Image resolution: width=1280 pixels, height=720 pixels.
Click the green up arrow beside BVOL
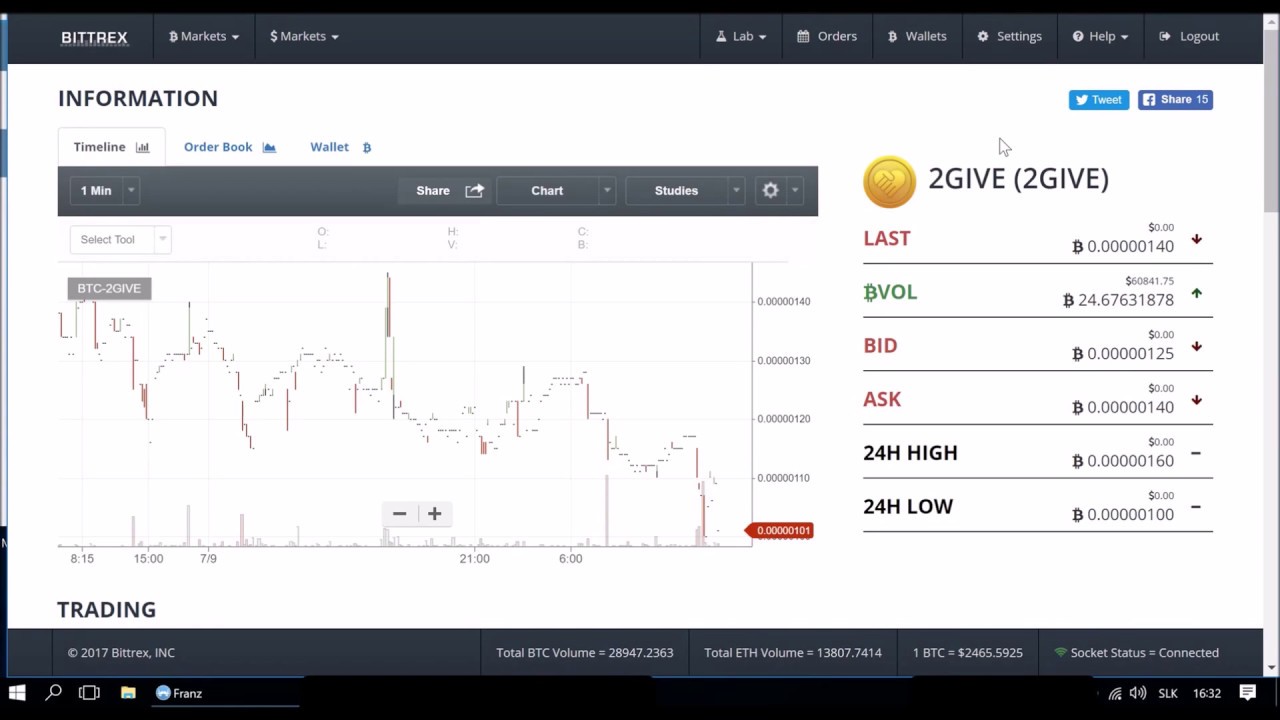tap(1196, 293)
